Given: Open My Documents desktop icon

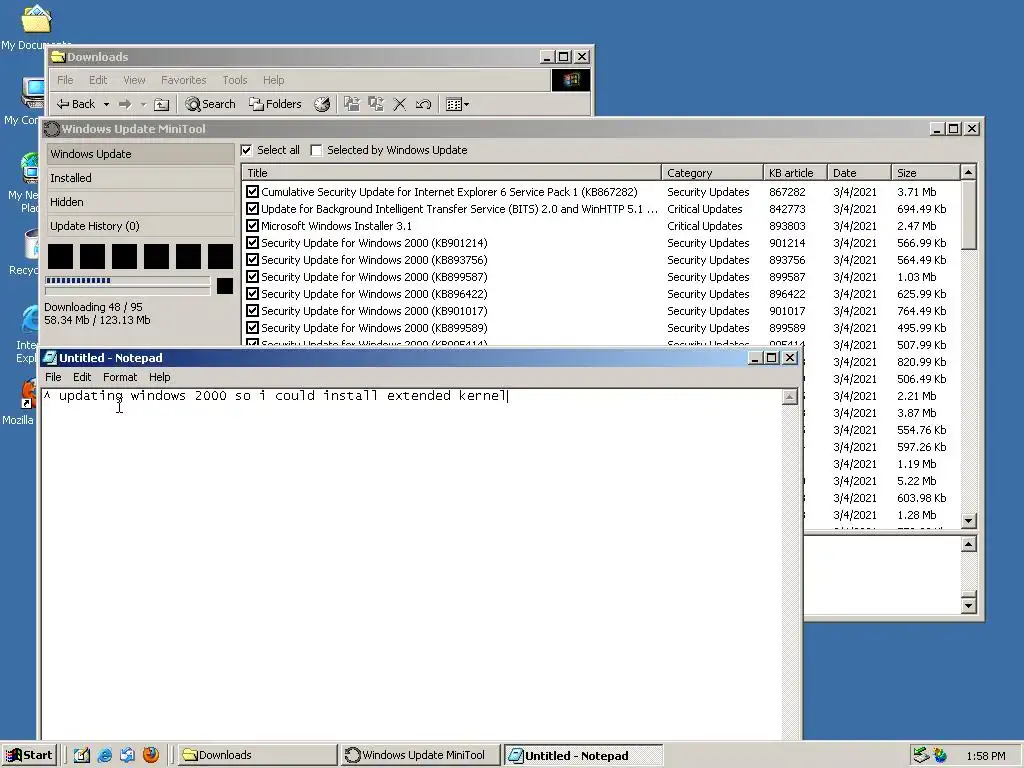Looking at the screenshot, I should (36, 27).
